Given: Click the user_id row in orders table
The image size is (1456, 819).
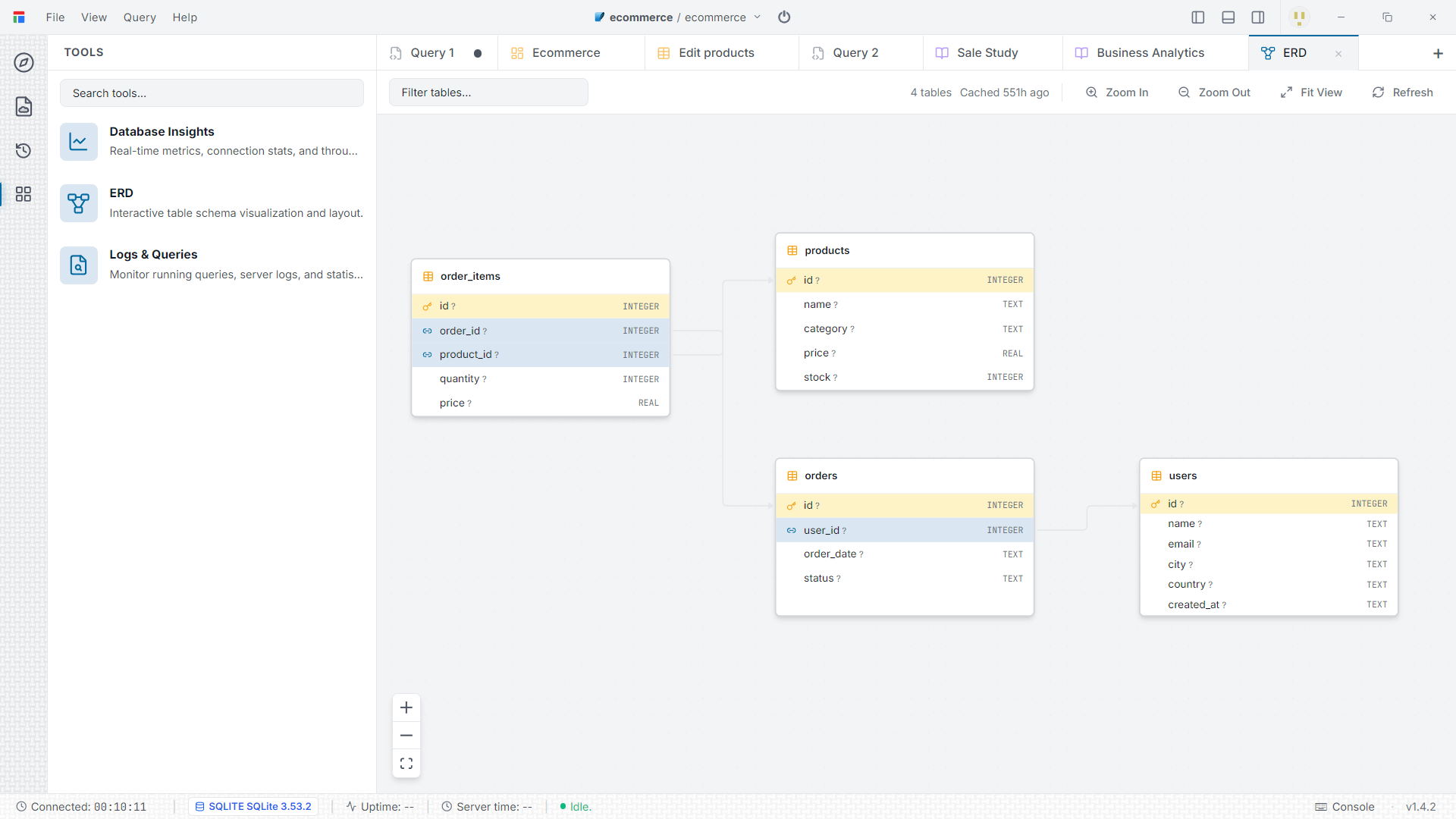Looking at the screenshot, I should click(x=905, y=530).
